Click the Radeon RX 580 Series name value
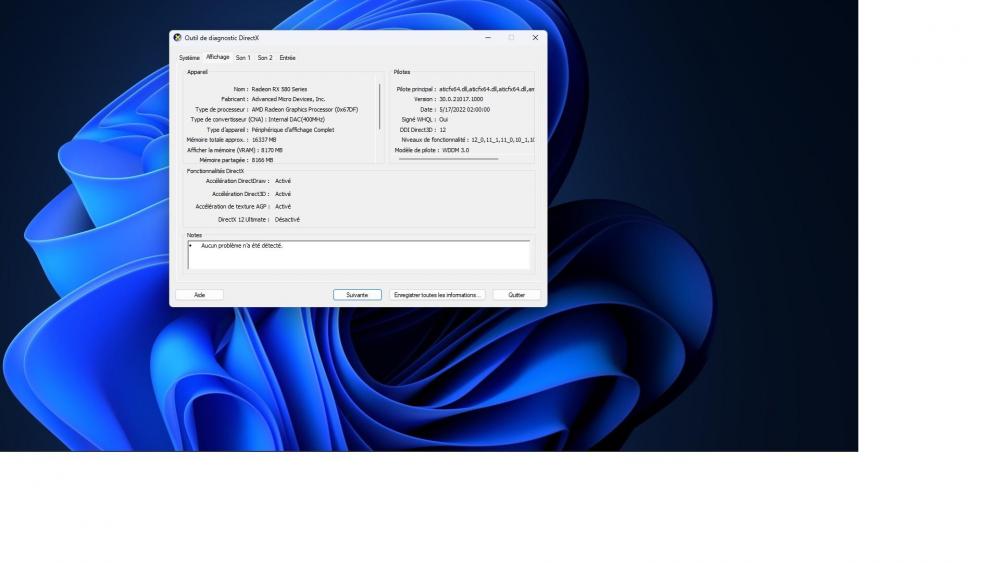1000x563 pixels. (280, 89)
